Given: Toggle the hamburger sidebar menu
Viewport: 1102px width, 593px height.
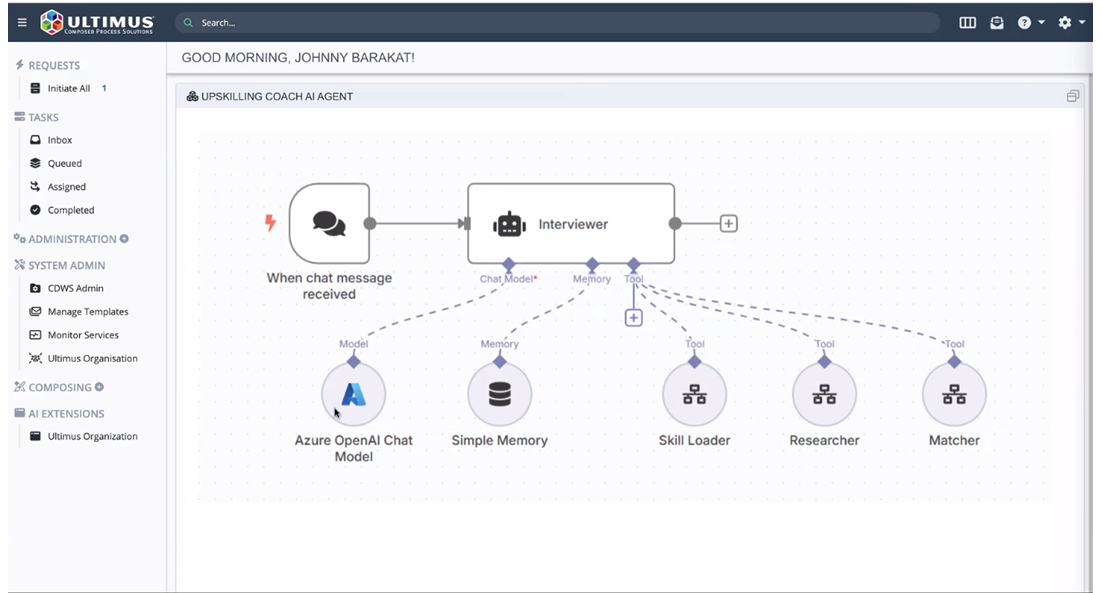Looking at the screenshot, I should (x=22, y=22).
